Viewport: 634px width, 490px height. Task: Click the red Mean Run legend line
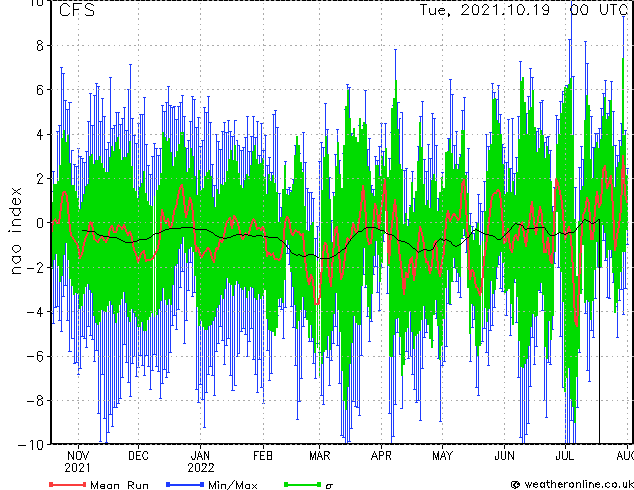65,484
